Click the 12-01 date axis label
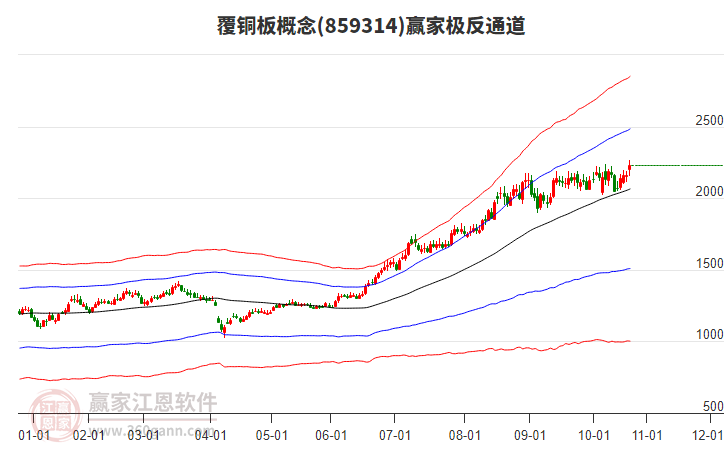This screenshot has height=450, width=726. pyautogui.click(x=707, y=436)
